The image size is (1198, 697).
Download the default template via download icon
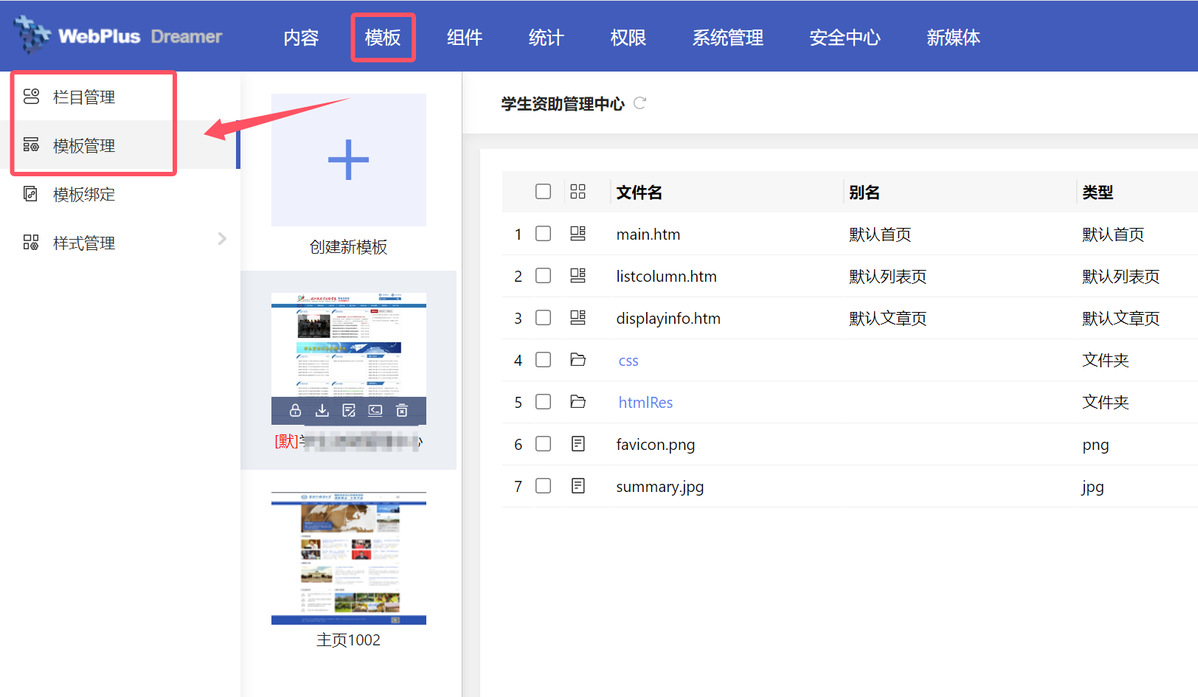pos(322,411)
